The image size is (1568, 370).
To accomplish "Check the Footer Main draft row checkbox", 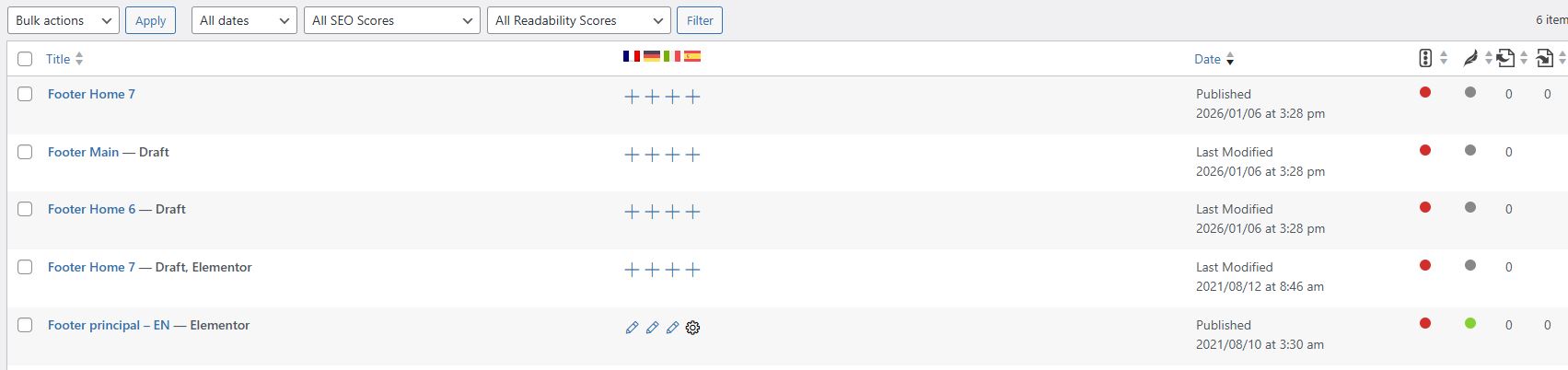I will click(25, 152).
